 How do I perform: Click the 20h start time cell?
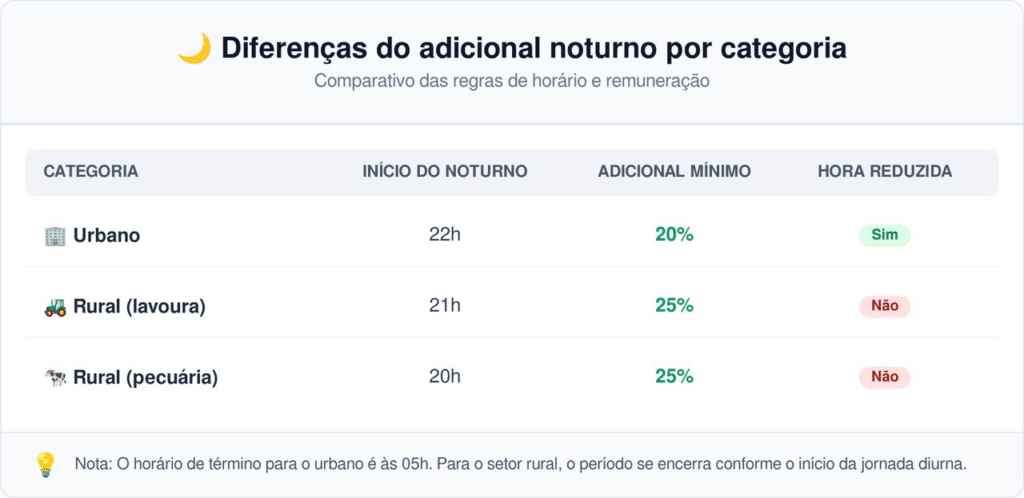point(445,377)
